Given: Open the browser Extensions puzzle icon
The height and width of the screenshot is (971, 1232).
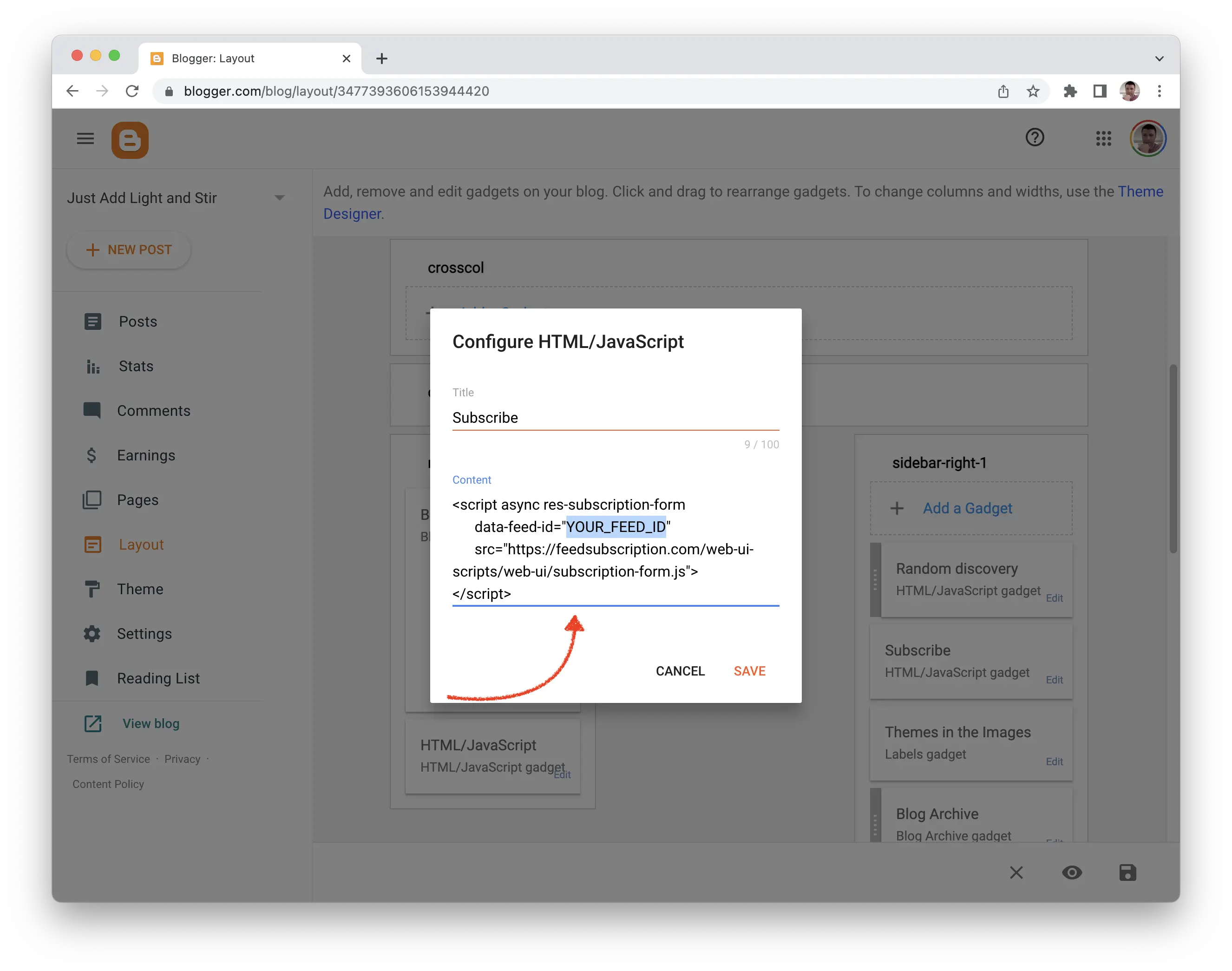Looking at the screenshot, I should click(x=1070, y=91).
